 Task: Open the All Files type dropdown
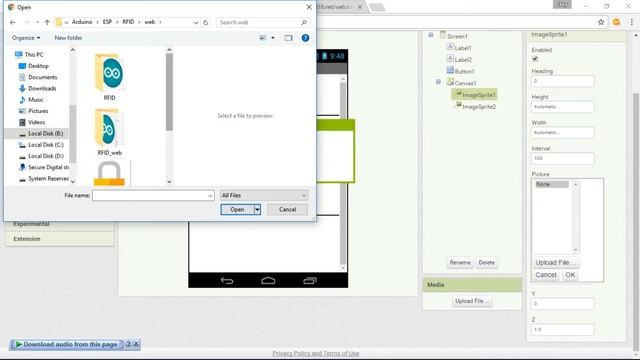pos(264,196)
